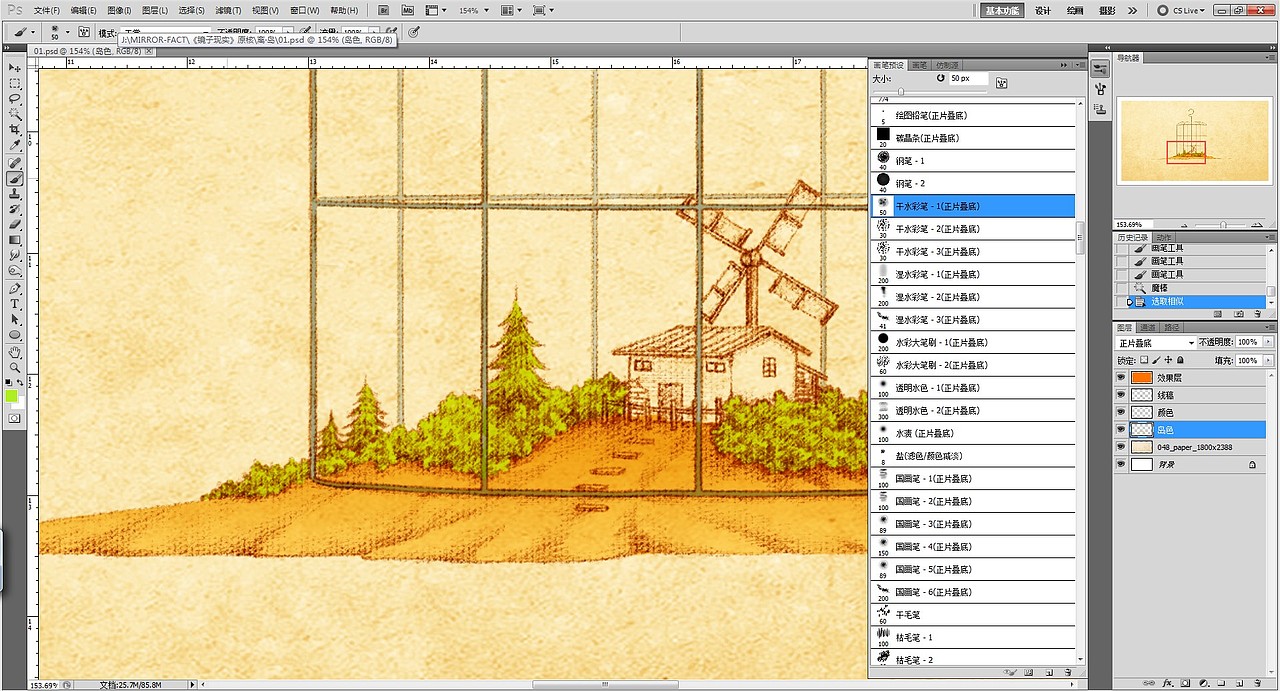Select the Eyedropper tool
1280x691 pixels.
tap(15, 146)
